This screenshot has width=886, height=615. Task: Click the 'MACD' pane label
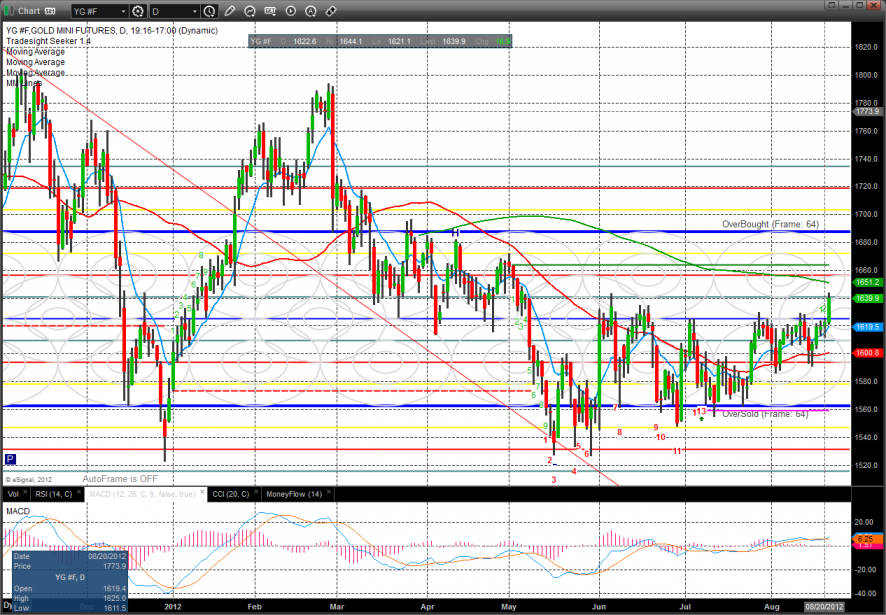click(18, 511)
